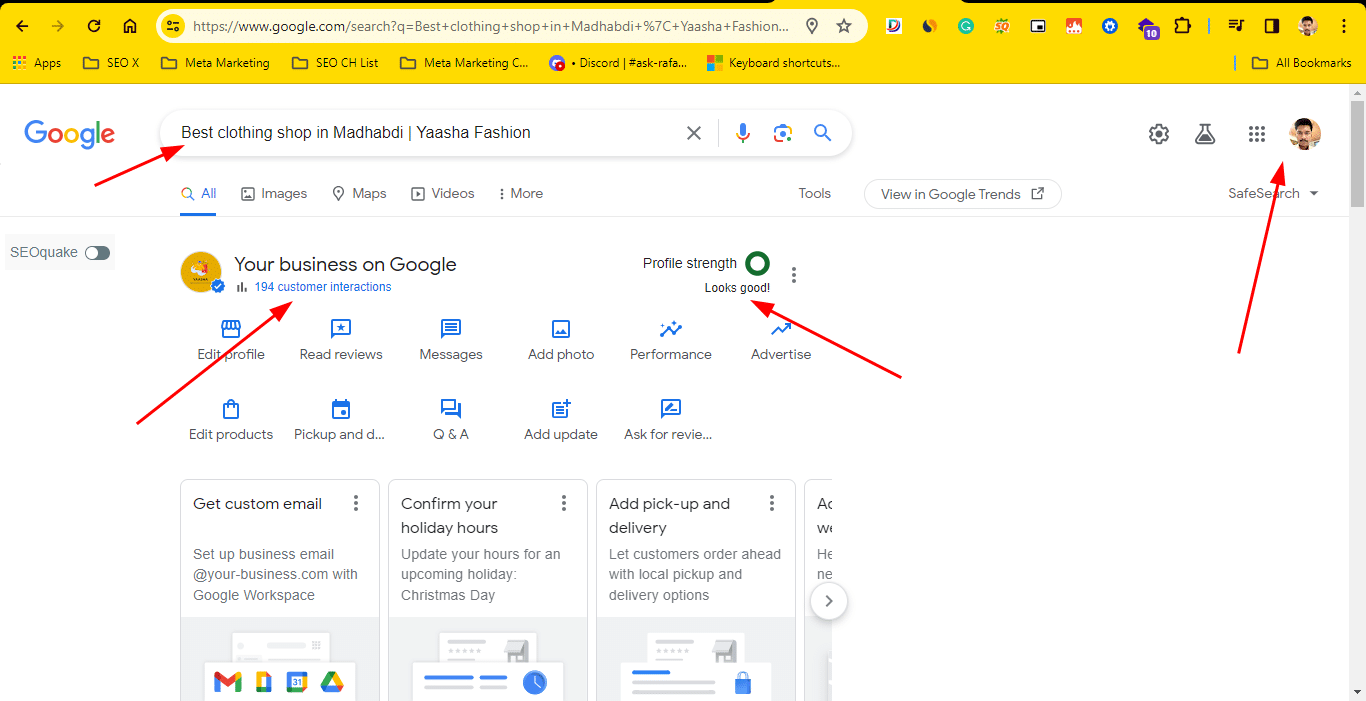Clear the search box with X
1366x701 pixels.
[693, 133]
